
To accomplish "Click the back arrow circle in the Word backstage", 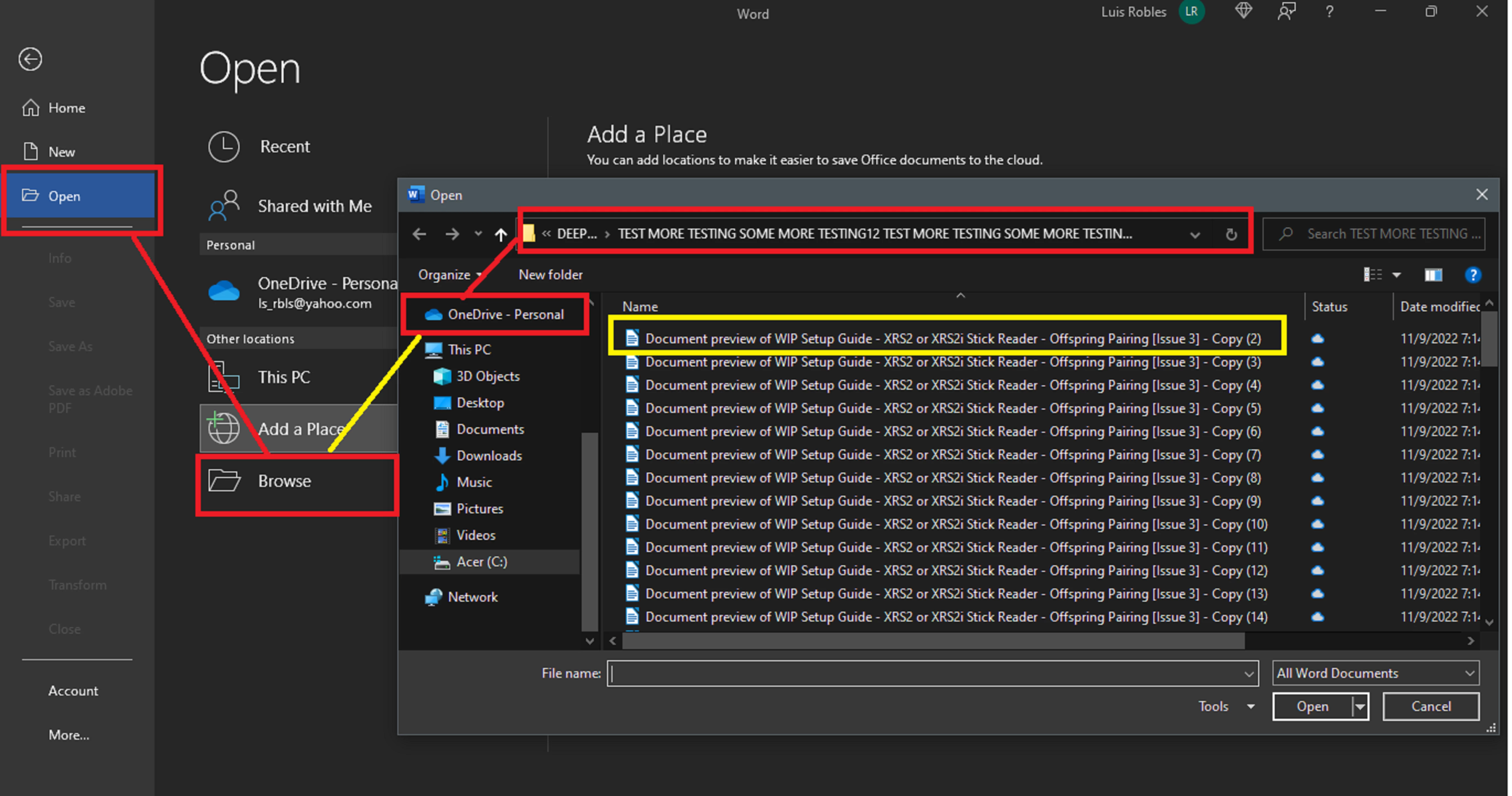I will click(x=30, y=59).
